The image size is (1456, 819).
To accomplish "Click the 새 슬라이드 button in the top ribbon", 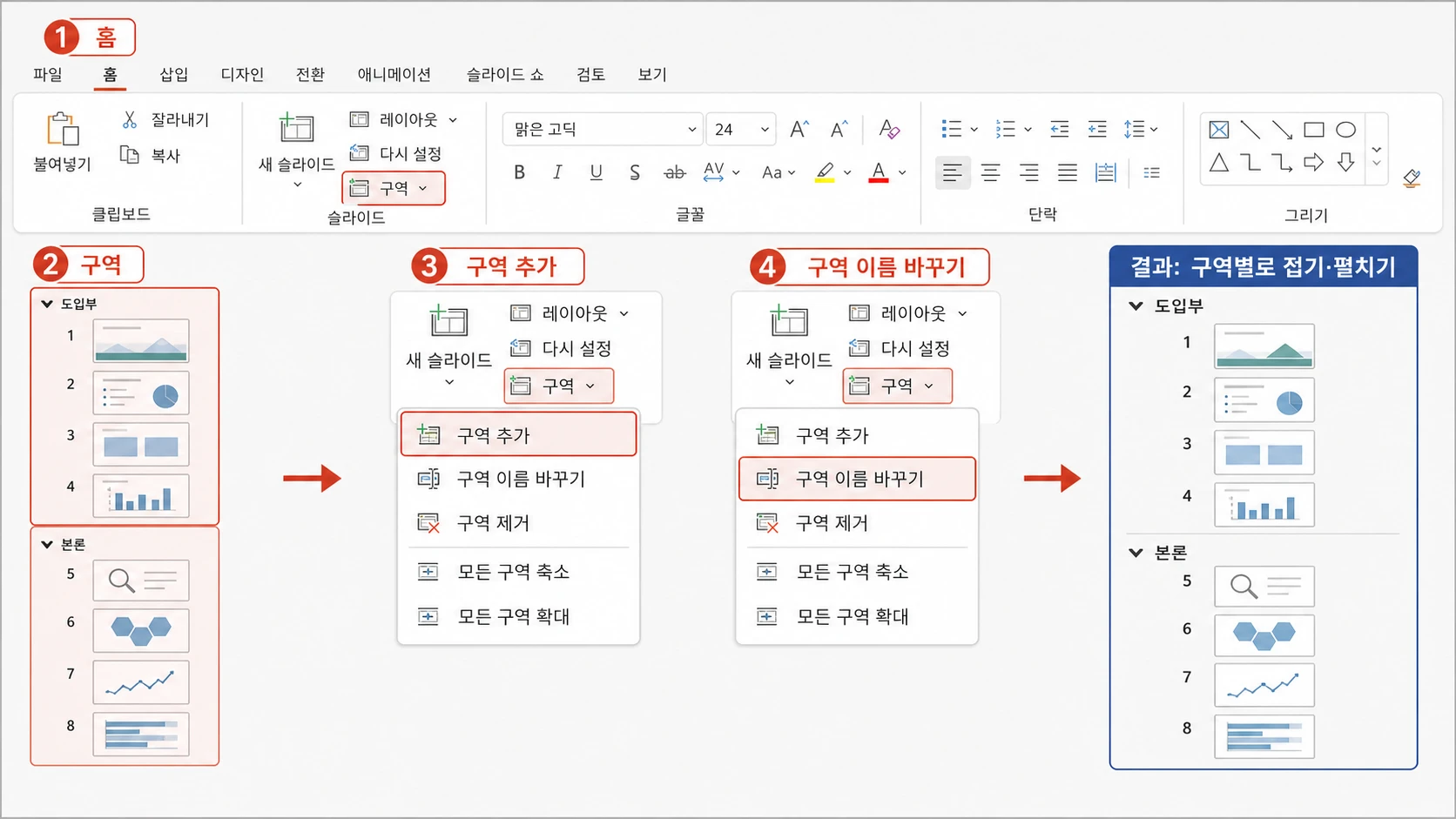I will pyautogui.click(x=296, y=148).
